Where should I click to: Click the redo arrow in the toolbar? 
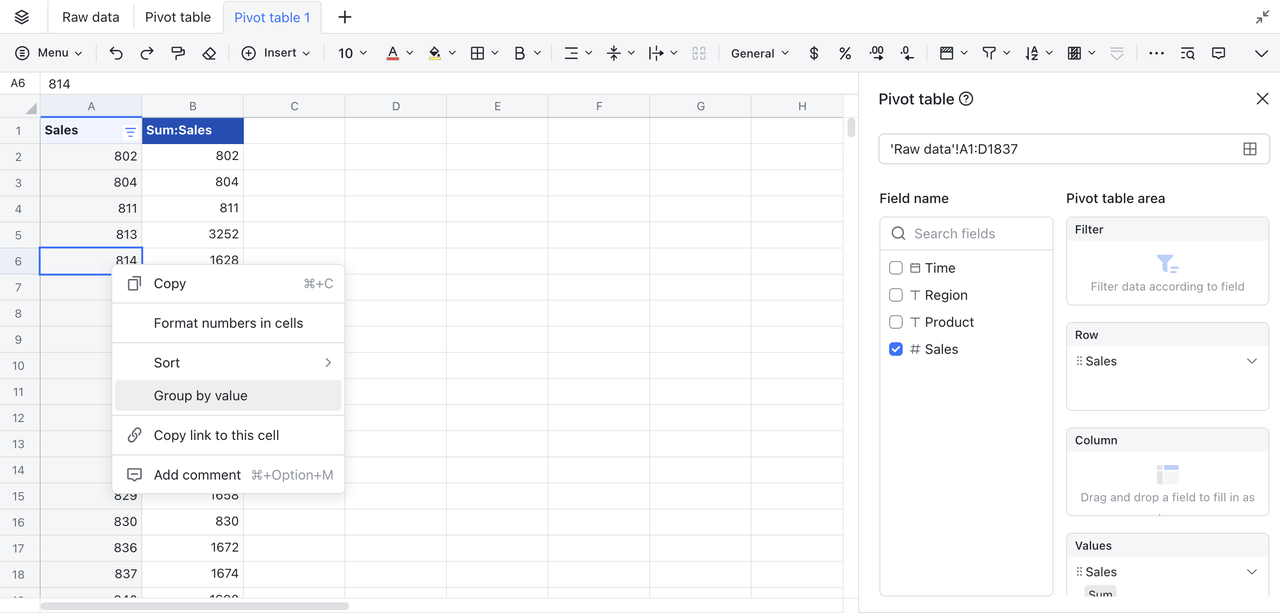(x=147, y=53)
